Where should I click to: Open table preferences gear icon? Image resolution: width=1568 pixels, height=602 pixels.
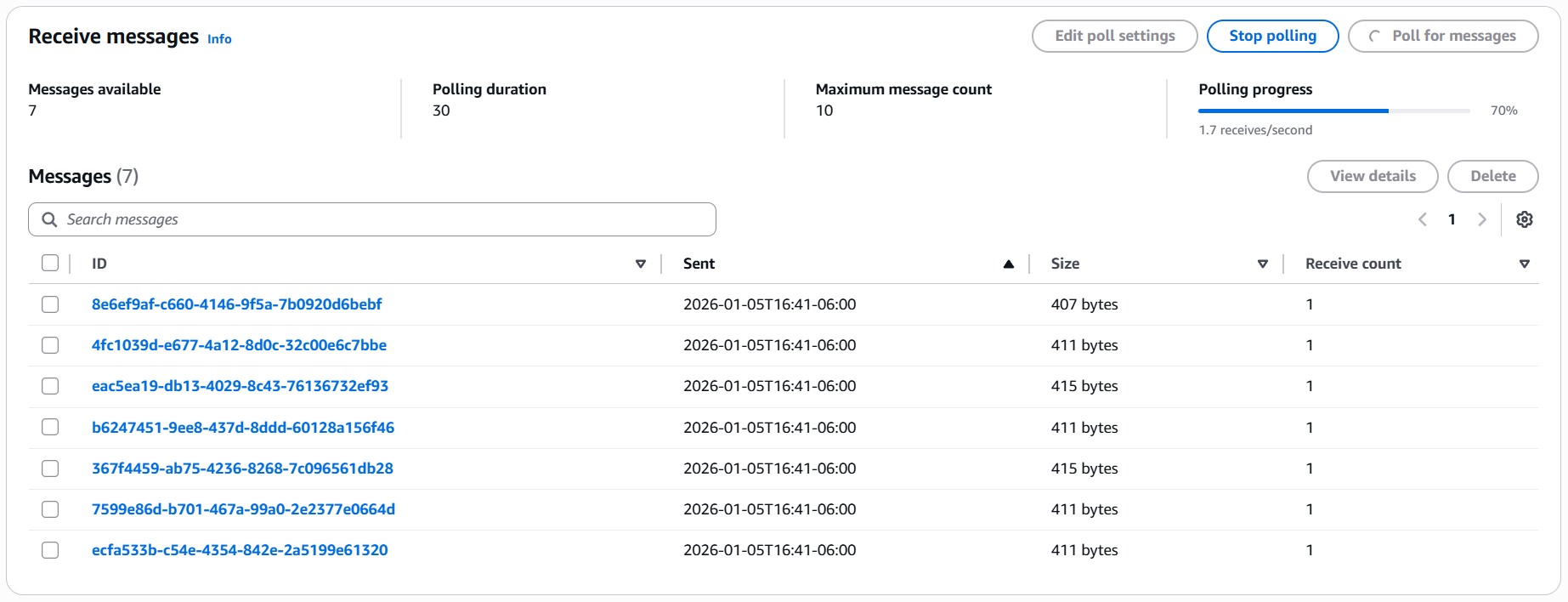pos(1525,219)
